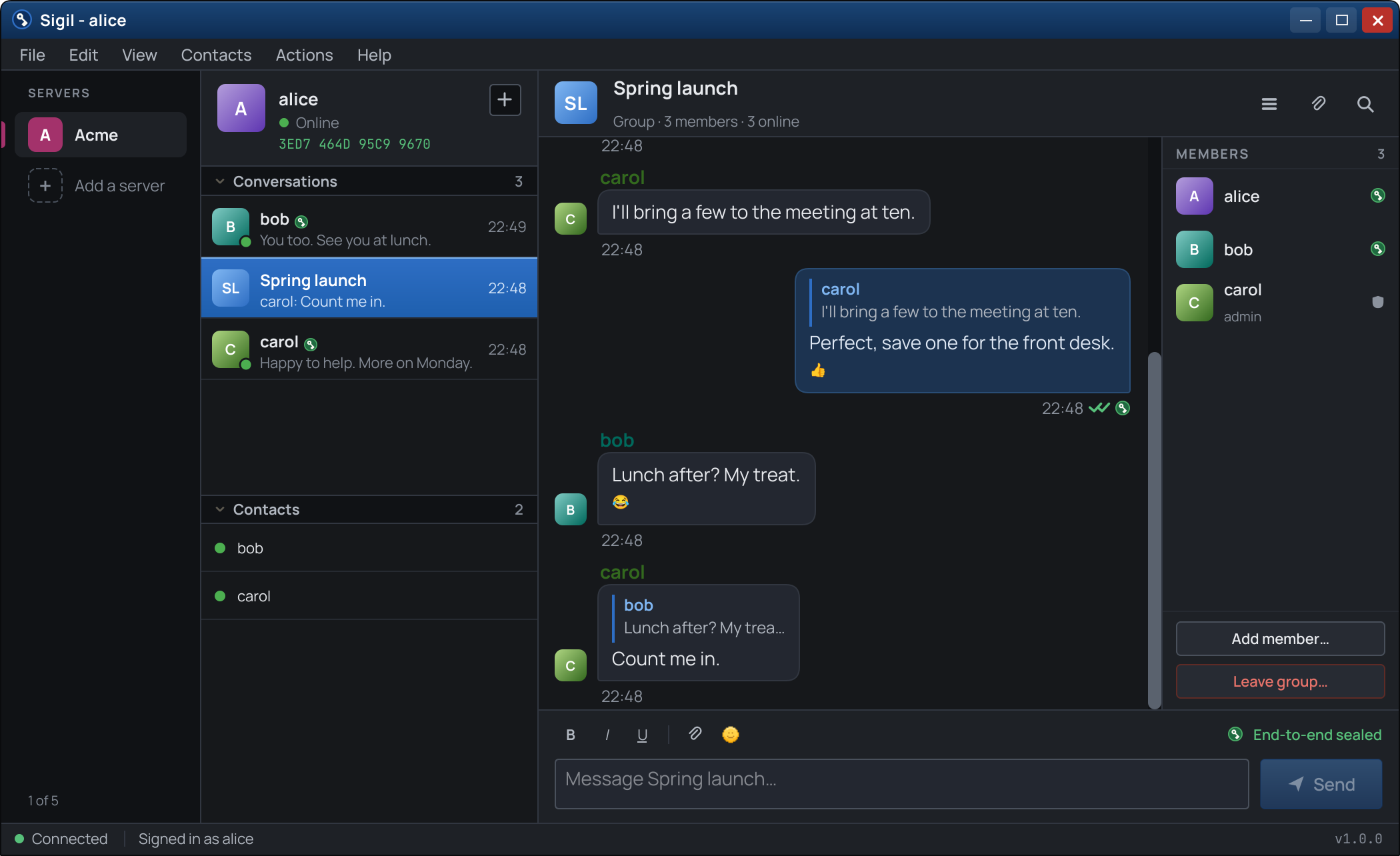The width and height of the screenshot is (1400, 856).
Task: Click the Spring launch group avatar in header
Action: tap(576, 103)
